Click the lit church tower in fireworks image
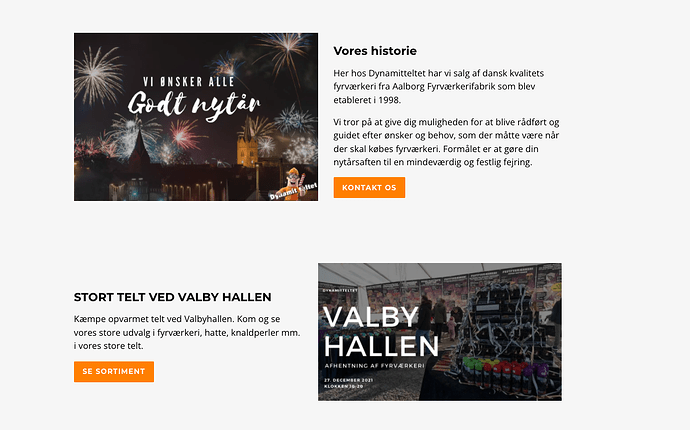Viewport: 690px width, 430px height. (x=247, y=145)
